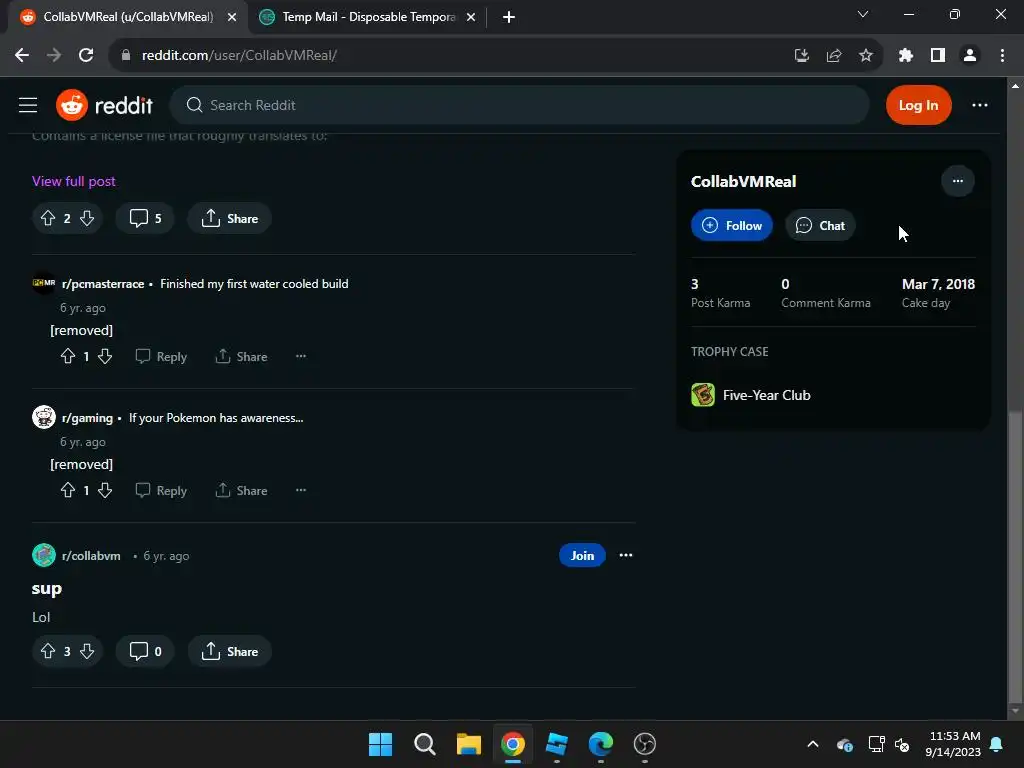The image size is (1024, 768).
Task: Open more options on r/gaming comment
Action: click(x=301, y=490)
